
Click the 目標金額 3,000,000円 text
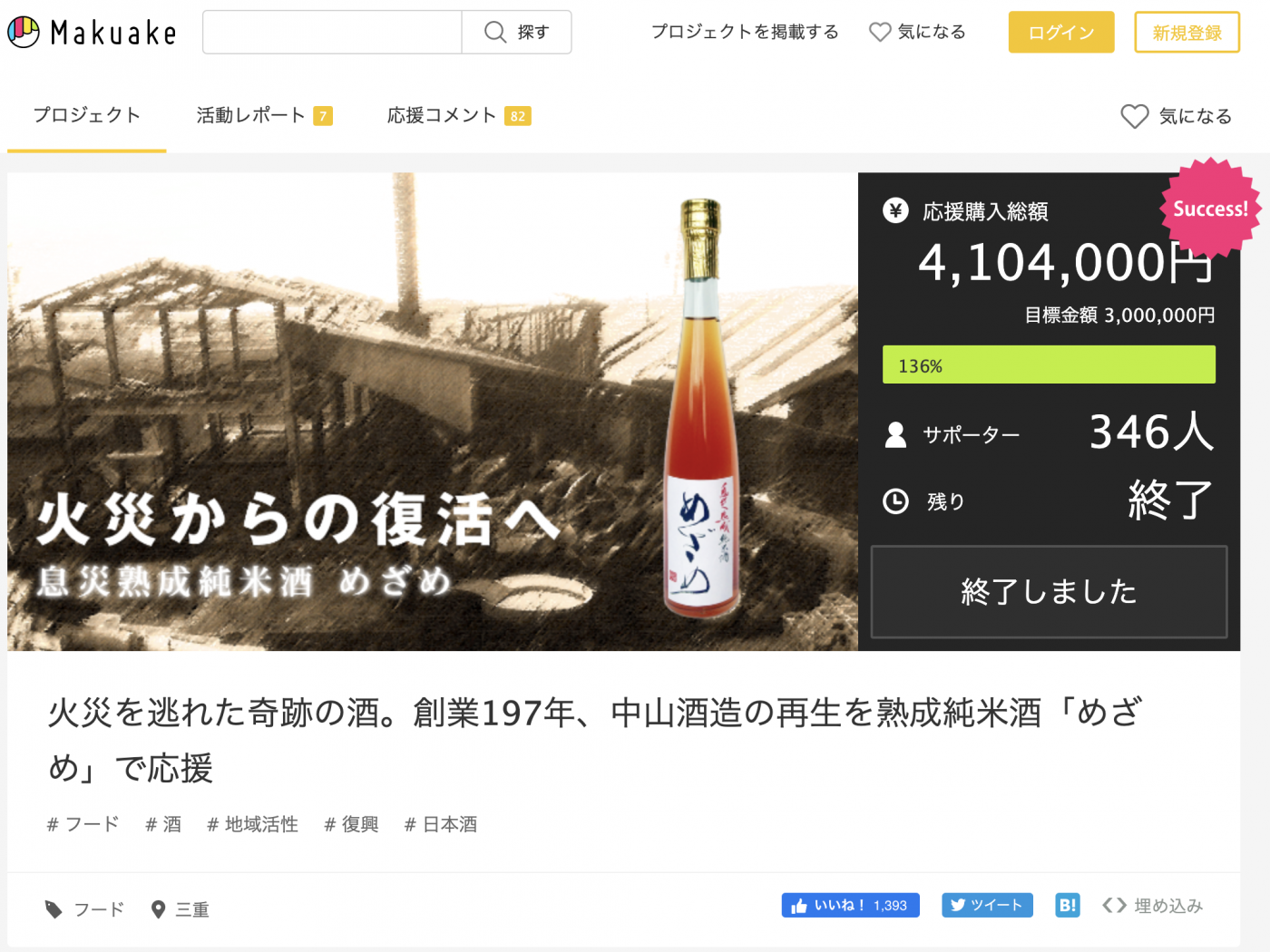point(1119,316)
